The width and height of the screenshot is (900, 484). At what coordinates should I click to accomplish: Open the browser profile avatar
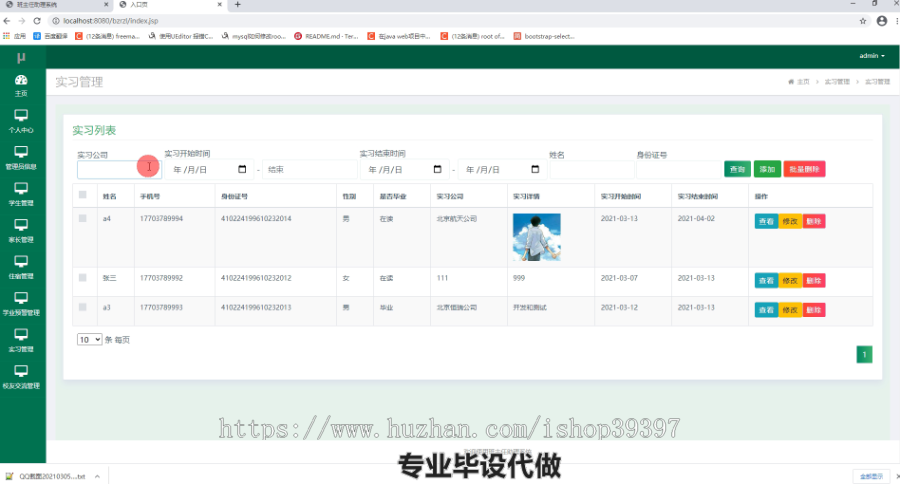[882, 21]
